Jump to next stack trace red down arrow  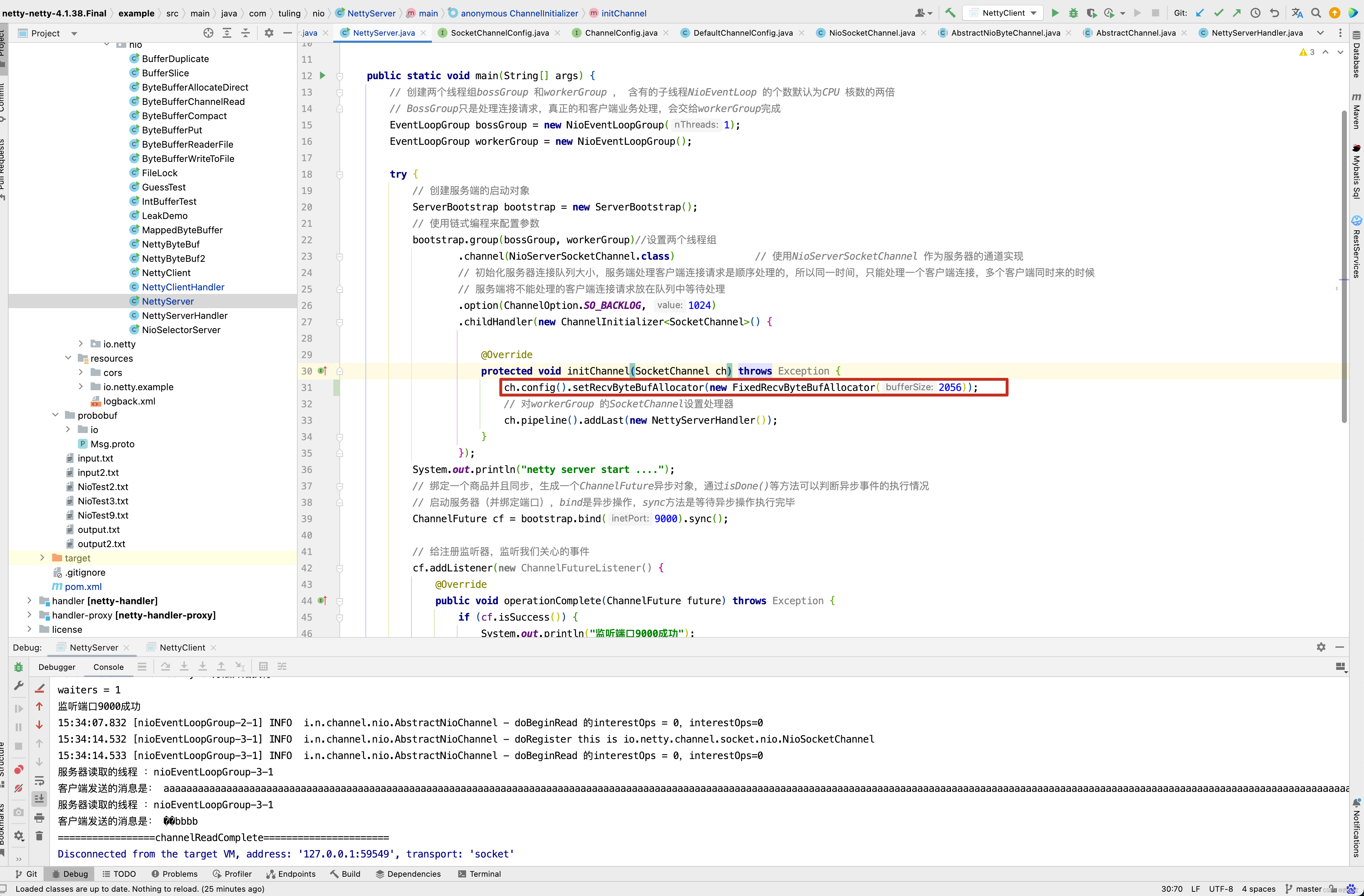tap(39, 725)
